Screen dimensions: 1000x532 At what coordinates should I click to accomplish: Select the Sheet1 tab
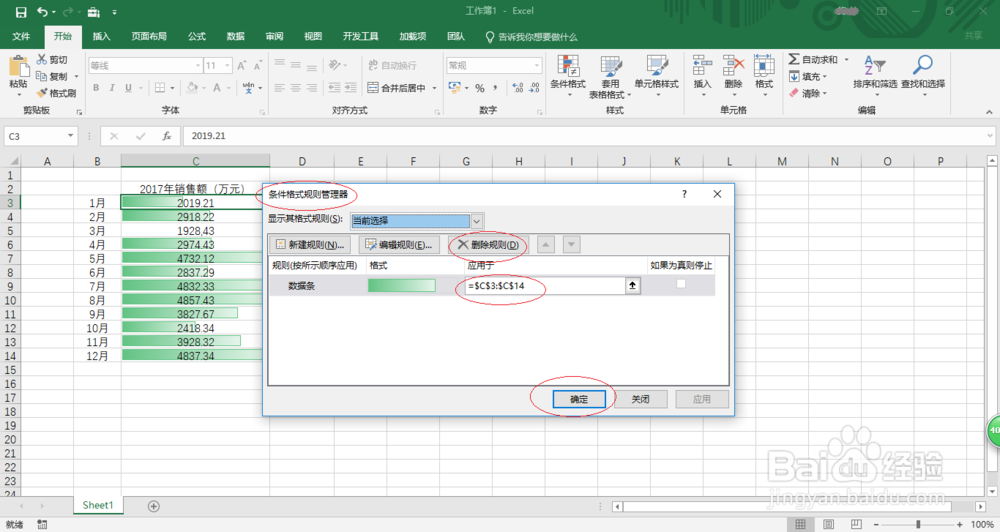coord(98,505)
